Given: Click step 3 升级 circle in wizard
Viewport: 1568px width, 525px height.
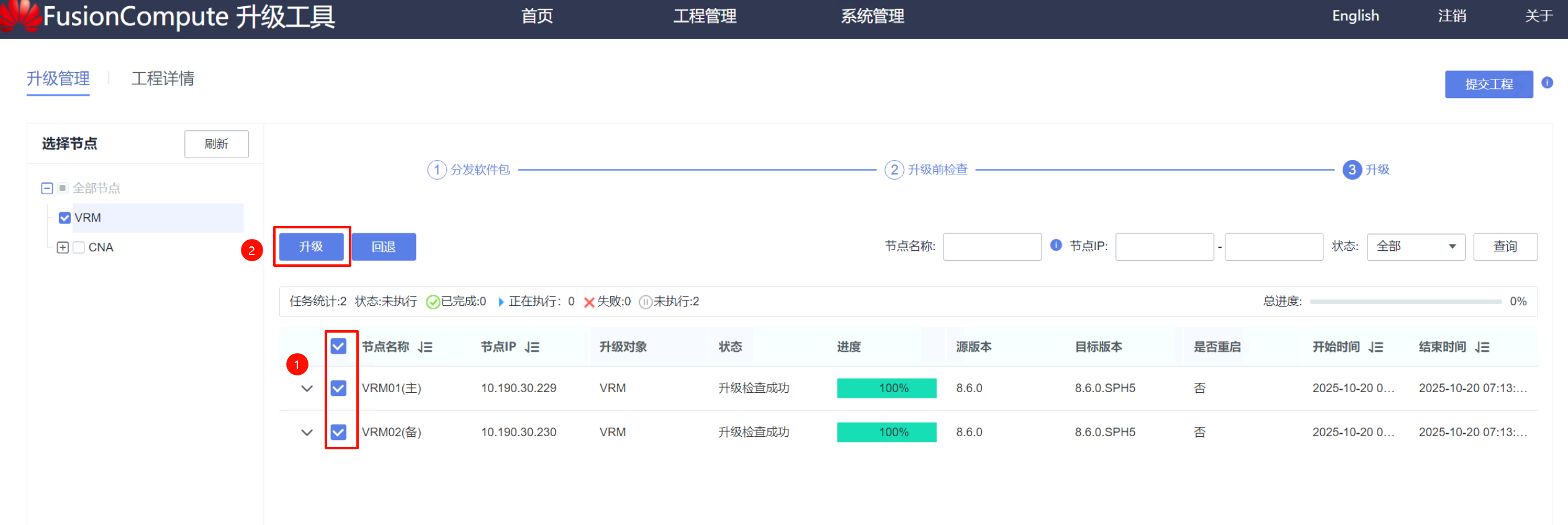Looking at the screenshot, I should pyautogui.click(x=1351, y=169).
